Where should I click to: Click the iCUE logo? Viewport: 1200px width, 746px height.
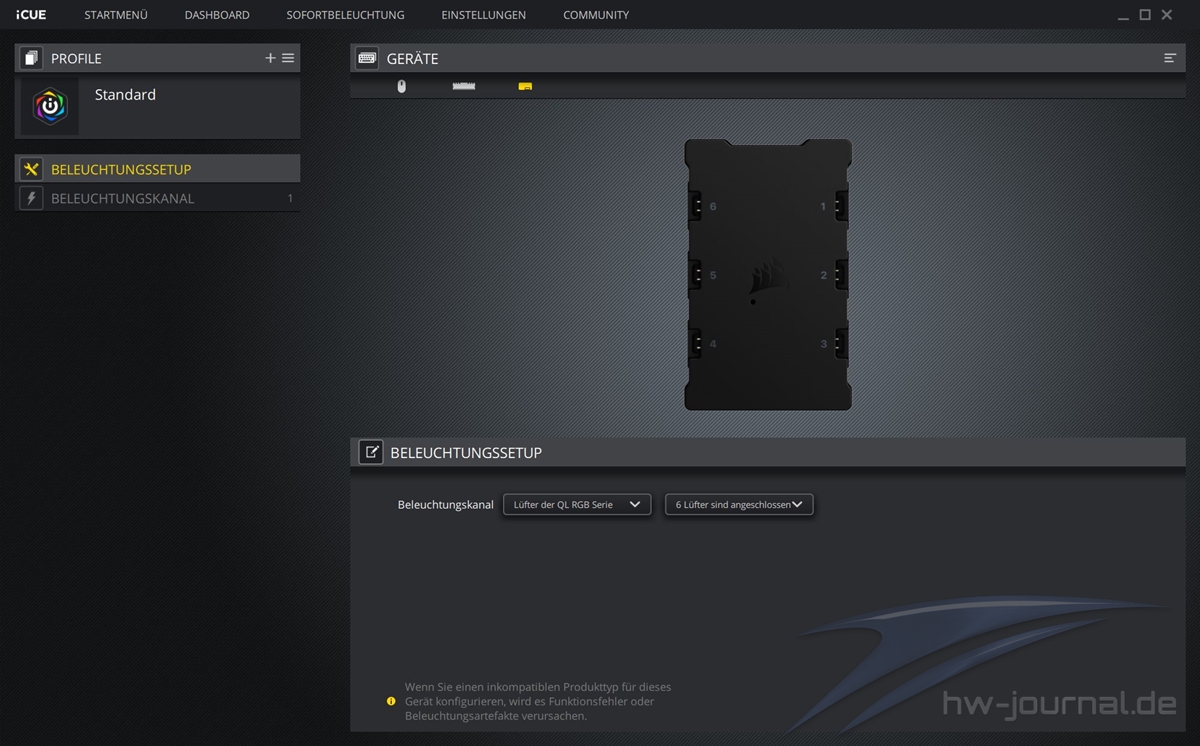pyautogui.click(x=31, y=15)
